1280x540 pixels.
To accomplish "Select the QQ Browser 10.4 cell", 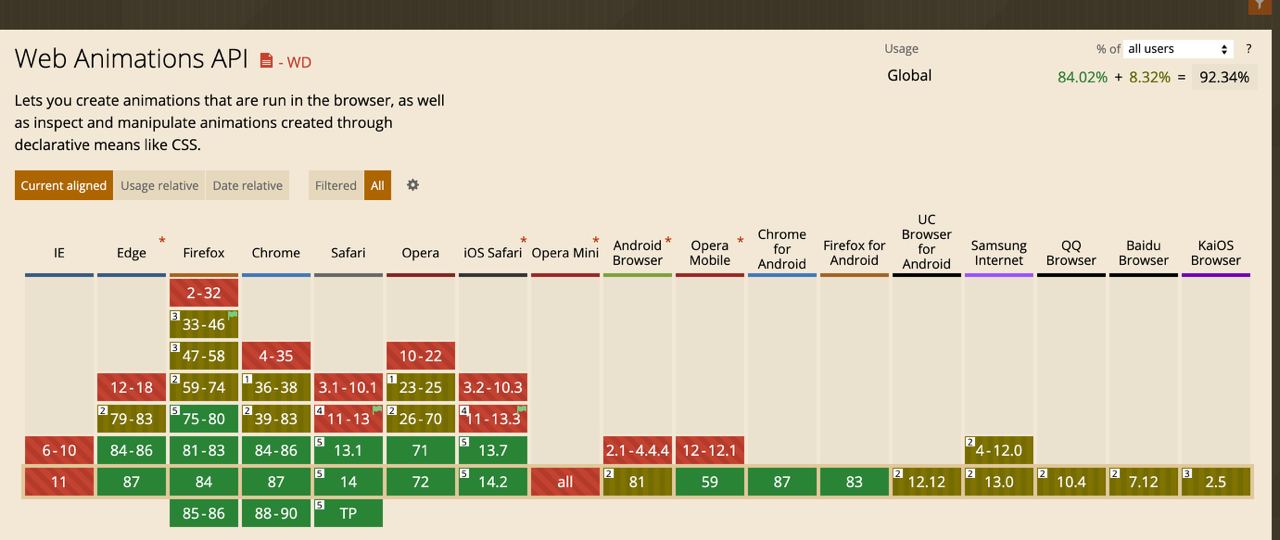I will click(1071, 482).
